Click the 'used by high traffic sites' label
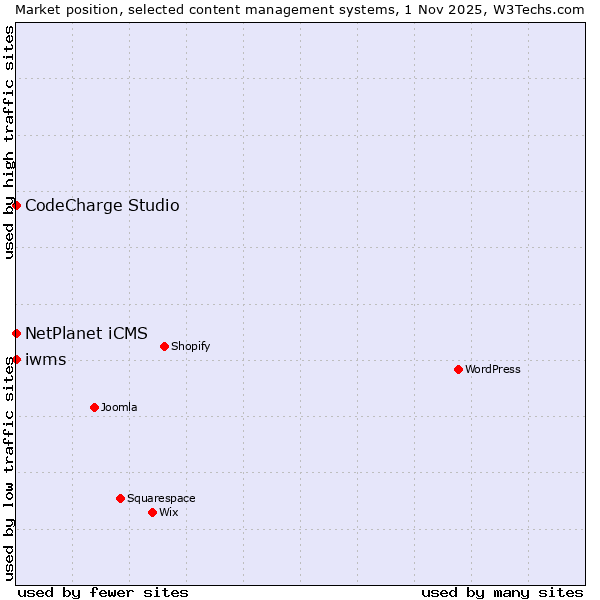This screenshot has width=600, height=600. [x=9, y=142]
